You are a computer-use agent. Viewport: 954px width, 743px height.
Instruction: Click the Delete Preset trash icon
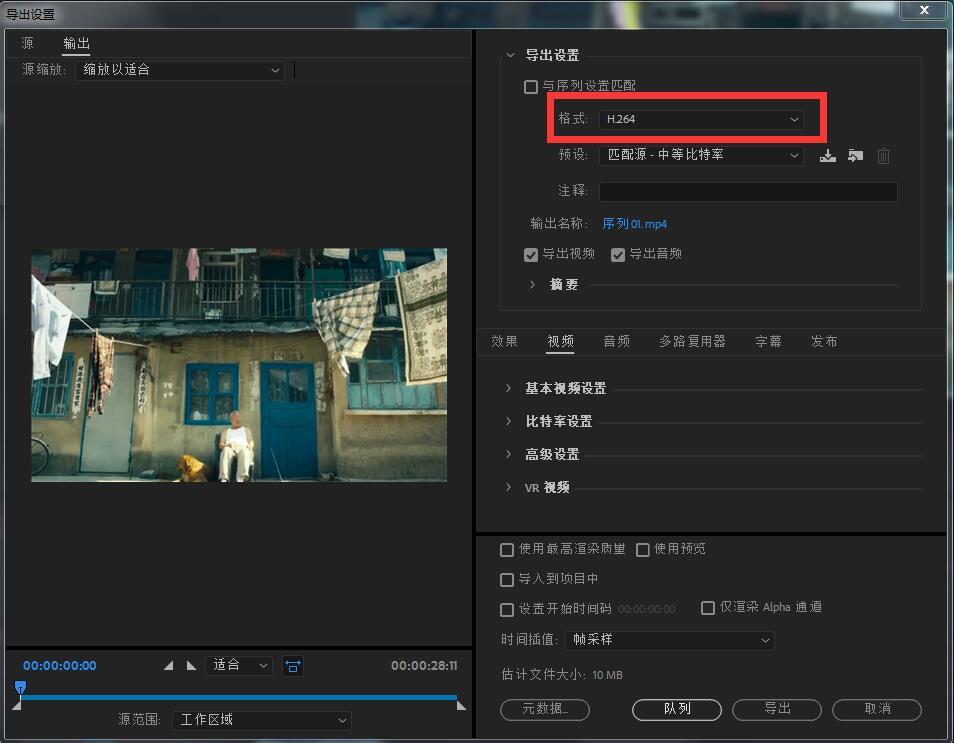click(883, 156)
